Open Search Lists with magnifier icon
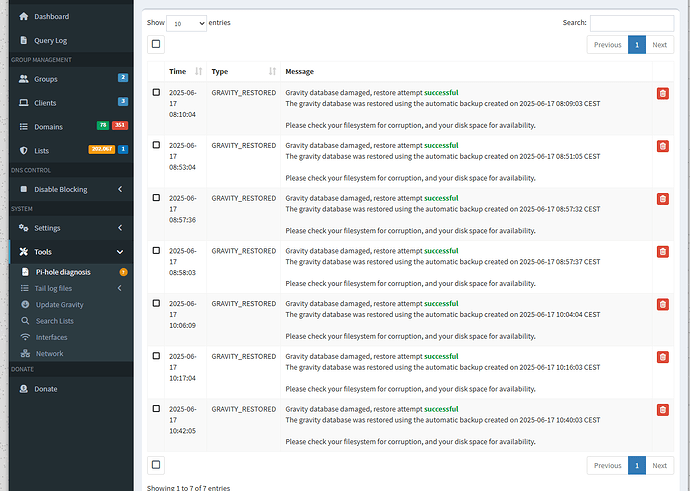Image resolution: width=690 pixels, height=491 pixels. click(25, 321)
